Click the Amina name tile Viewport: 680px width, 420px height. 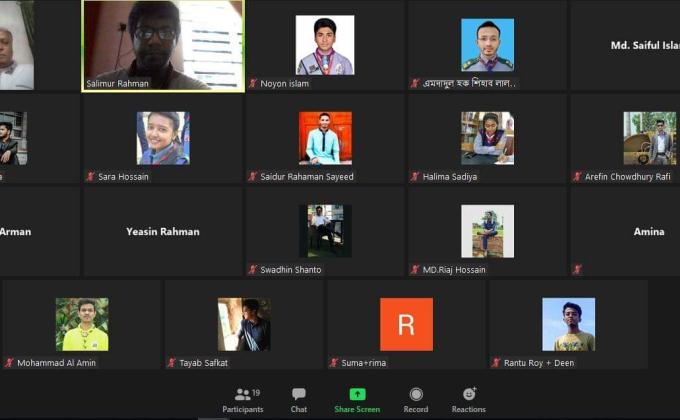(625, 232)
